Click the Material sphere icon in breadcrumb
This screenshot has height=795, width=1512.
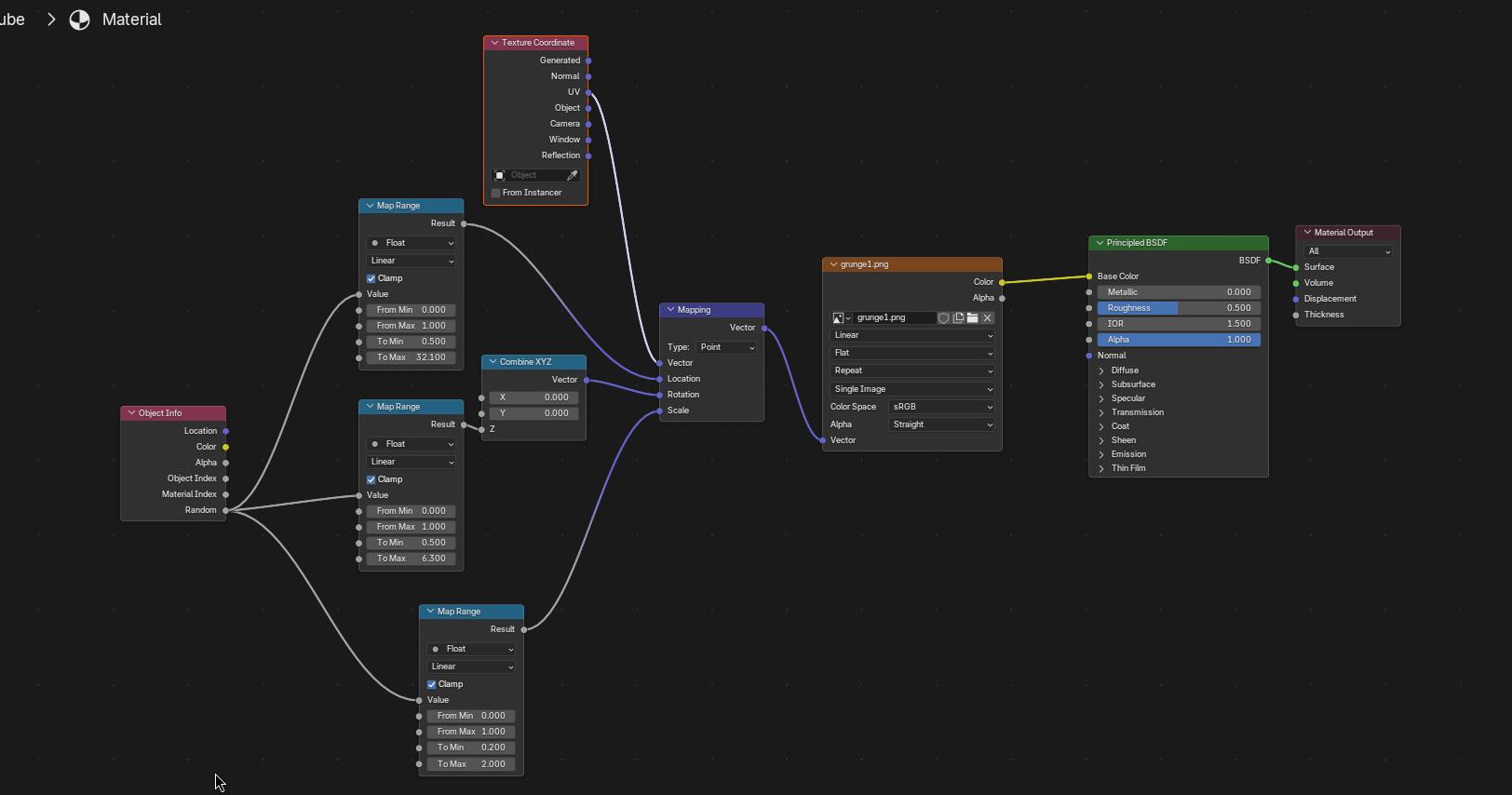pyautogui.click(x=80, y=20)
